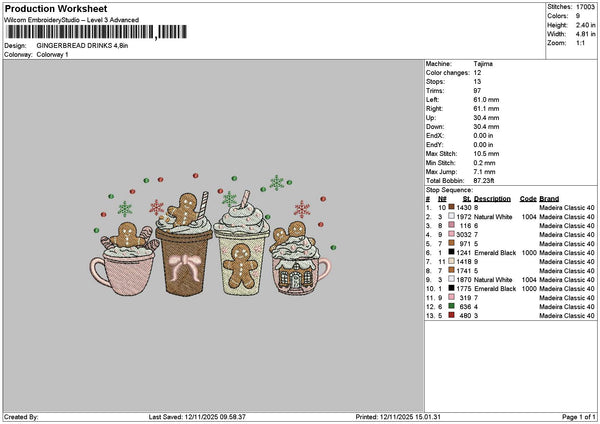This screenshot has width=600, height=424.
Task: Click the Left value "61.0 mm"
Action: (x=486, y=100)
